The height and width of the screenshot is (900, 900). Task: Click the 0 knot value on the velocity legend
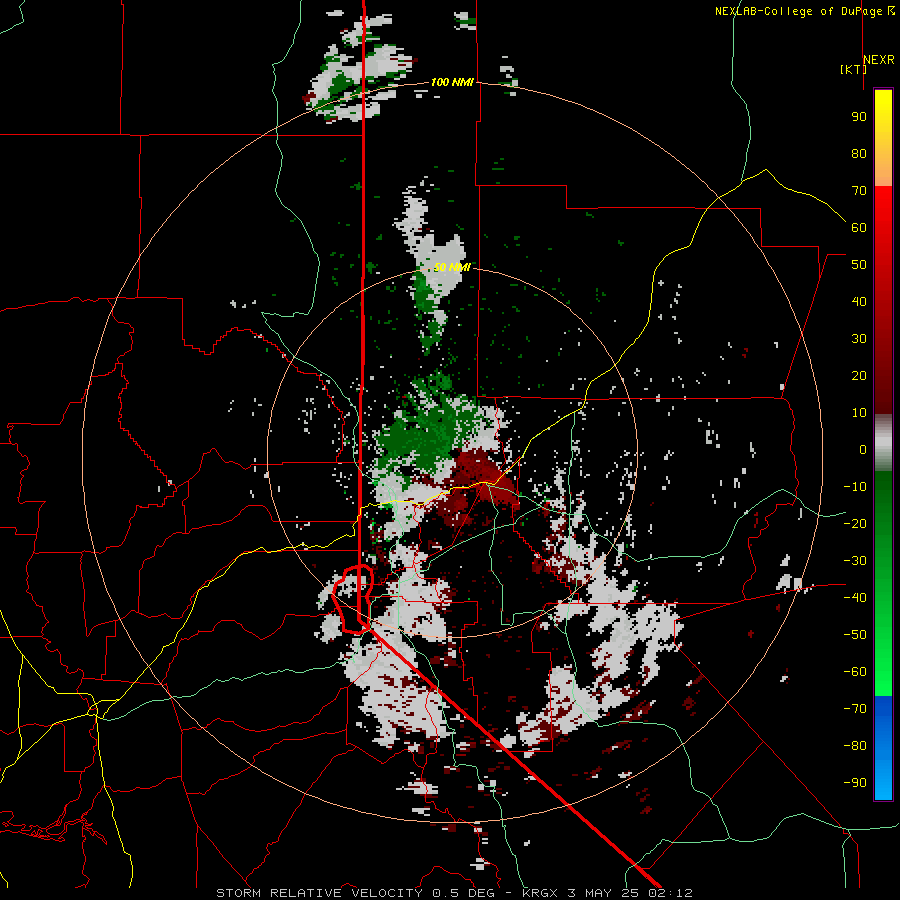click(863, 449)
